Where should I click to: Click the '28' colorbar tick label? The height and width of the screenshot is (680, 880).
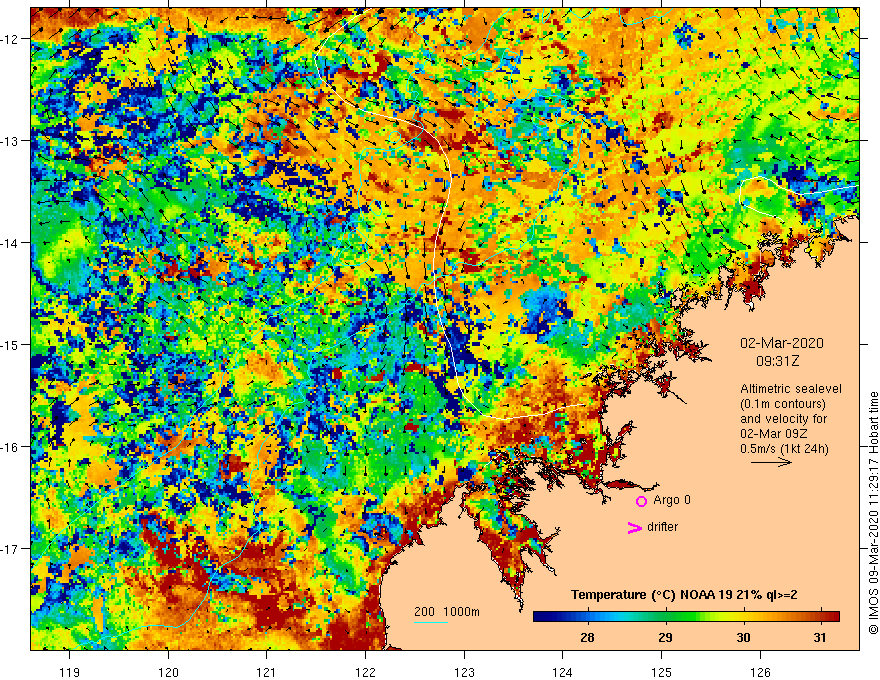[x=588, y=638]
